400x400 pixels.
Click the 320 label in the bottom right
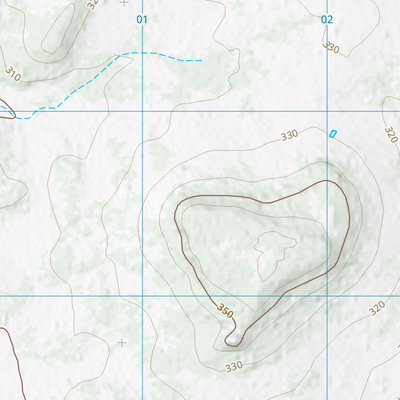(377, 308)
